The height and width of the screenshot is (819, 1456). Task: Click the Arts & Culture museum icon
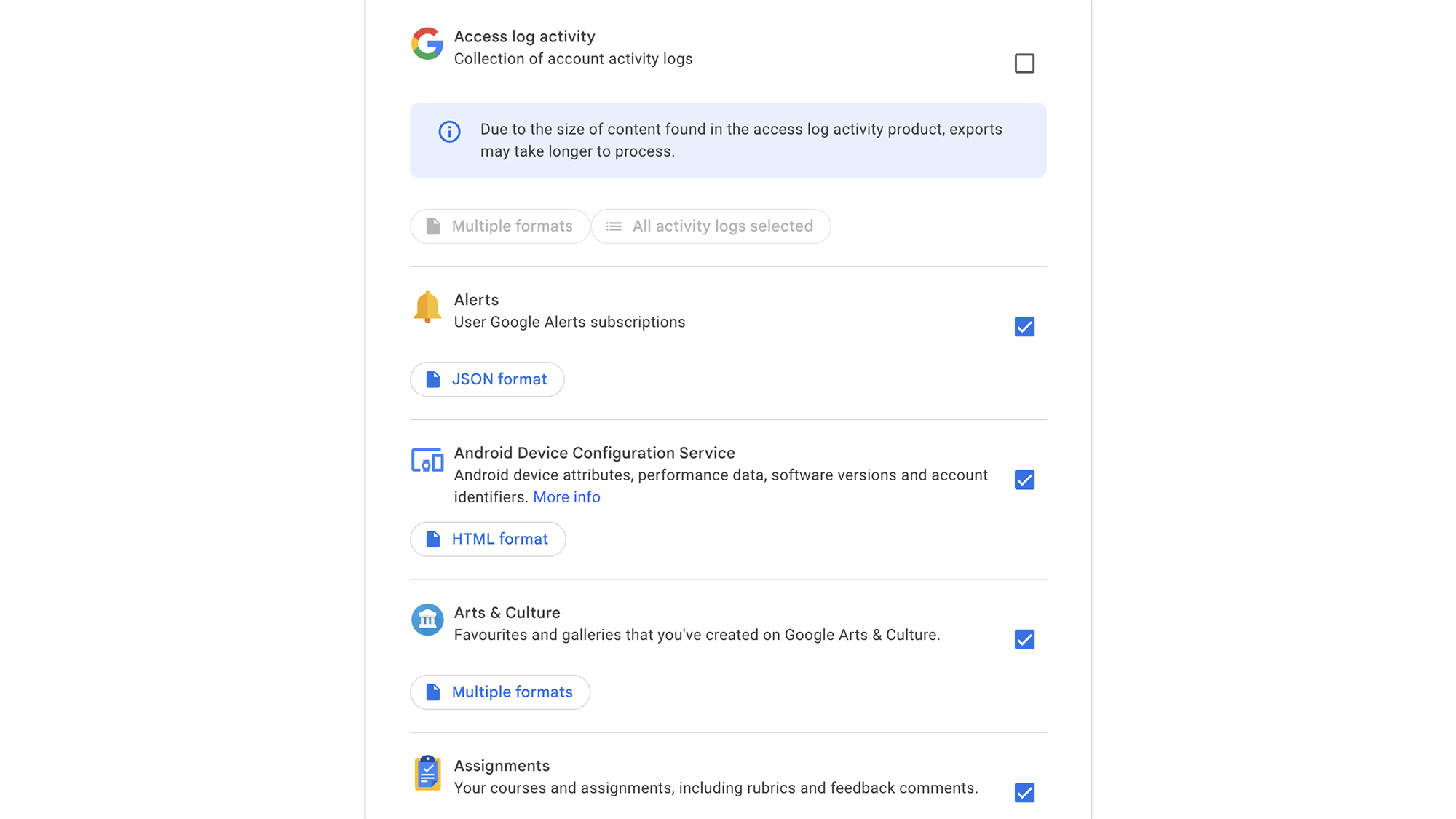click(427, 620)
